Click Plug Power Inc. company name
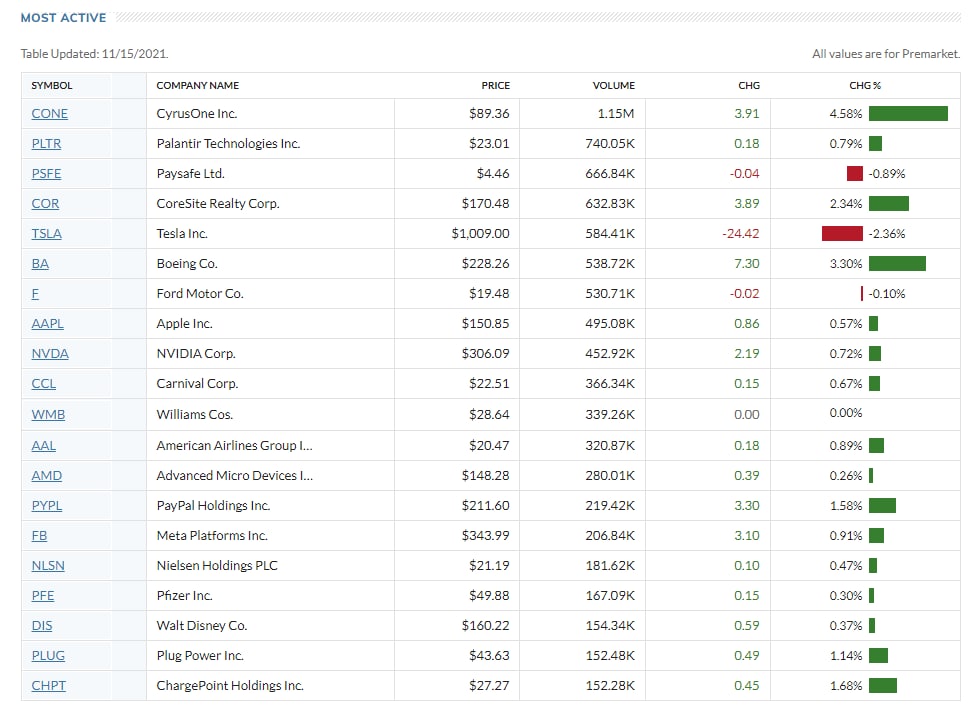 (200, 656)
